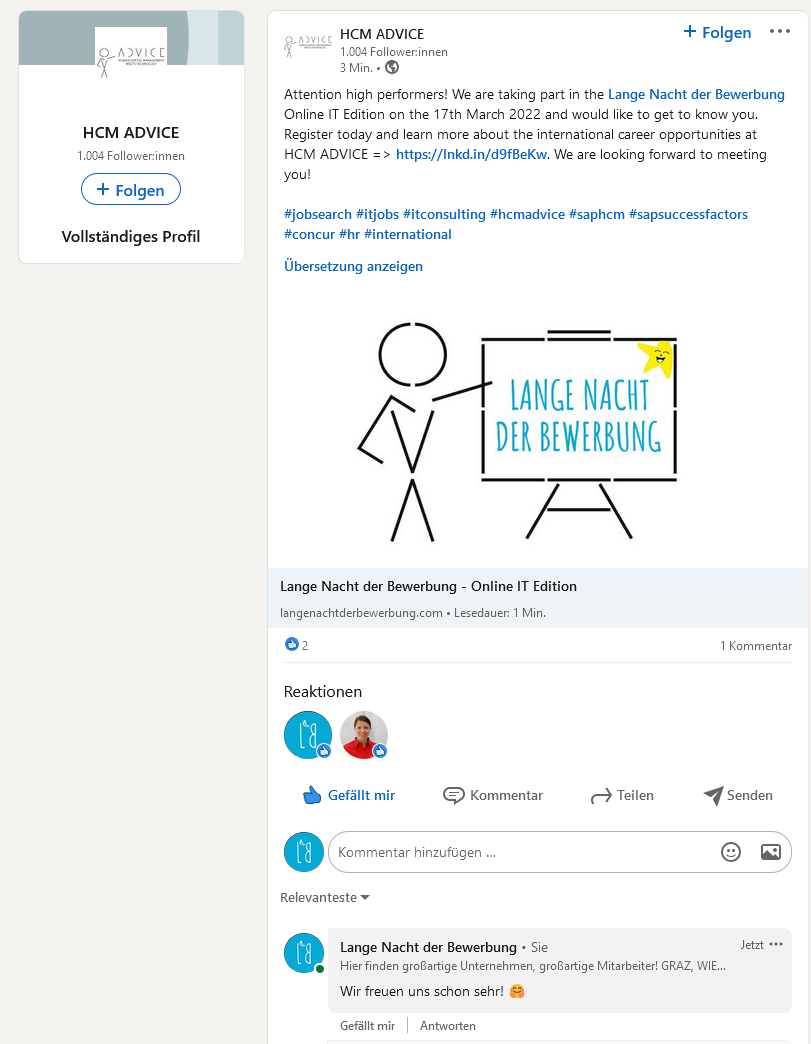The height and width of the screenshot is (1044, 811).
Task: Click the image attach icon in comment box
Action: [770, 852]
